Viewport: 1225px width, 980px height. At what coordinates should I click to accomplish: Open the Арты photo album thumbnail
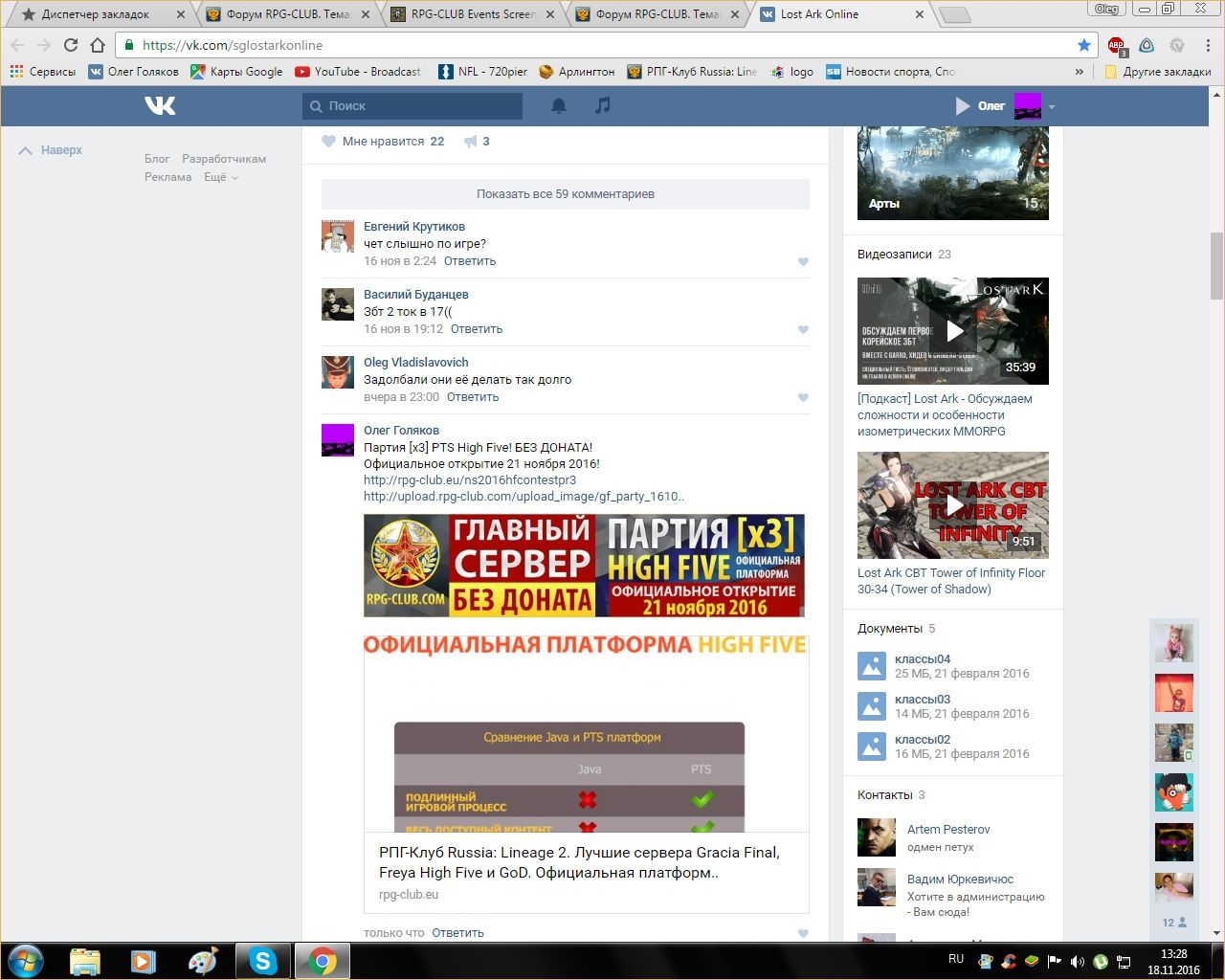pos(953,173)
